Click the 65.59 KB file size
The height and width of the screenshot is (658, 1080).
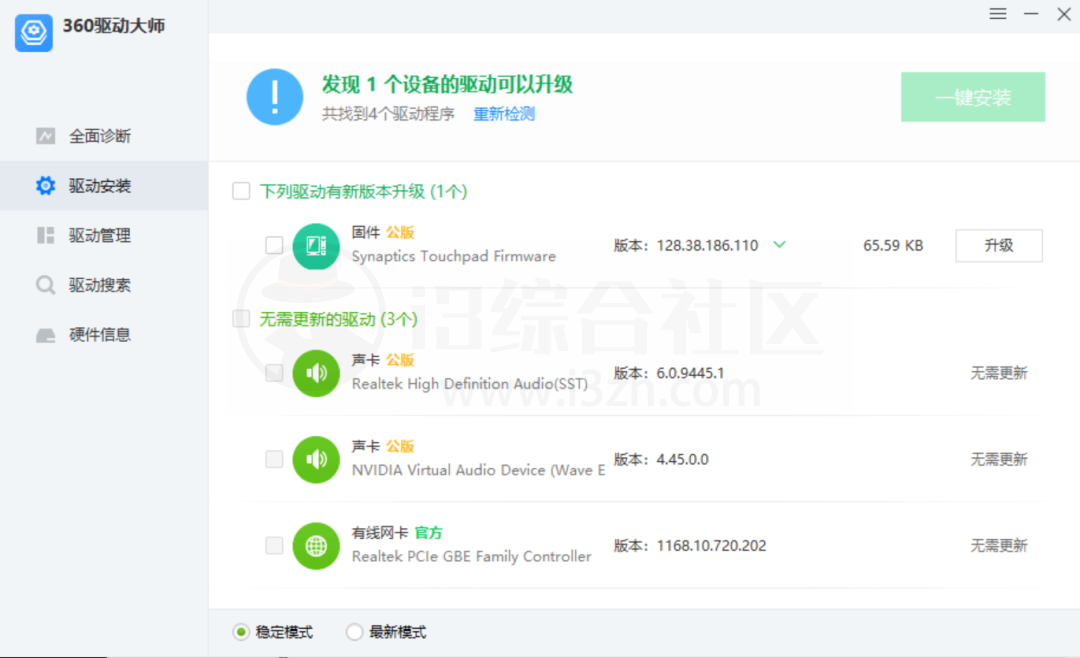pos(893,245)
